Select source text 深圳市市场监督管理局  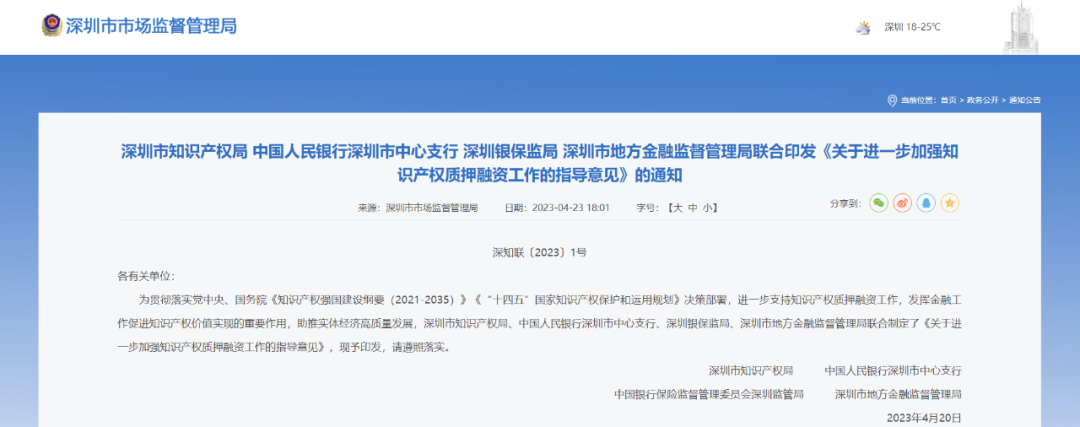[x=432, y=207]
